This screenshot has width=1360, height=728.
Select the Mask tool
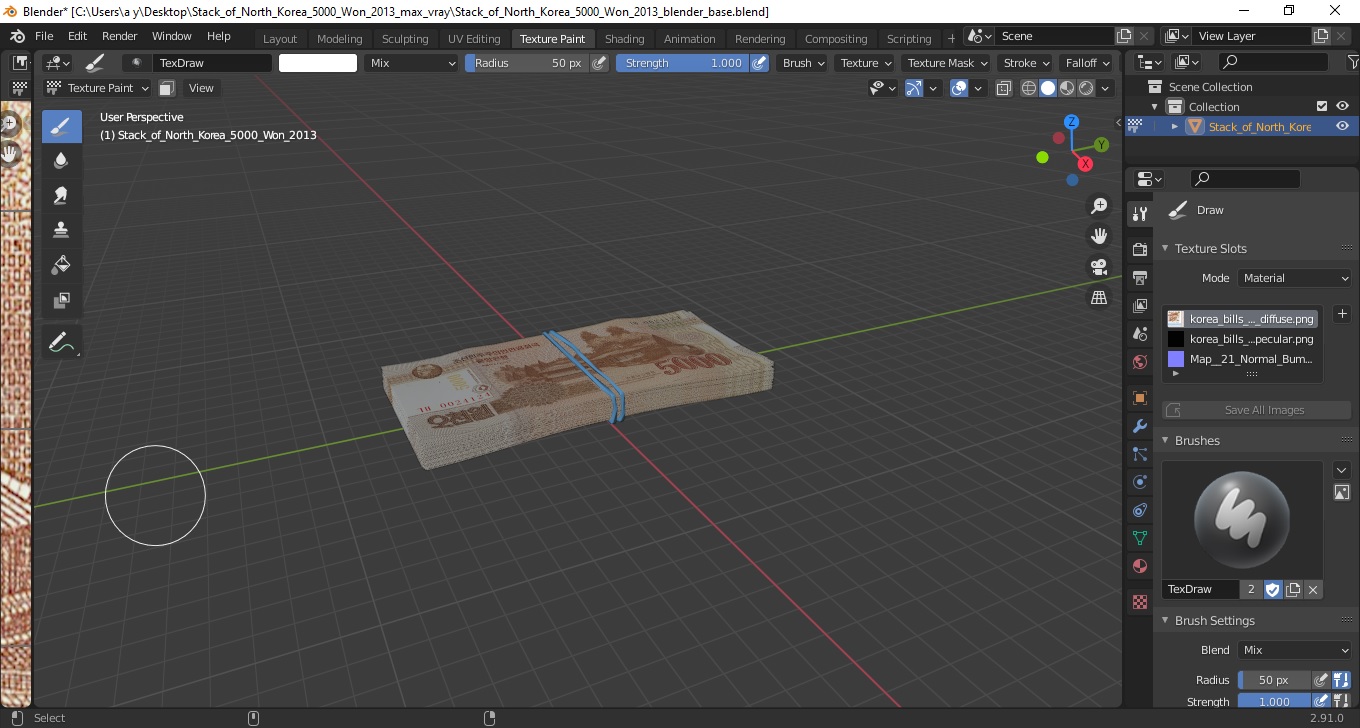tap(61, 300)
